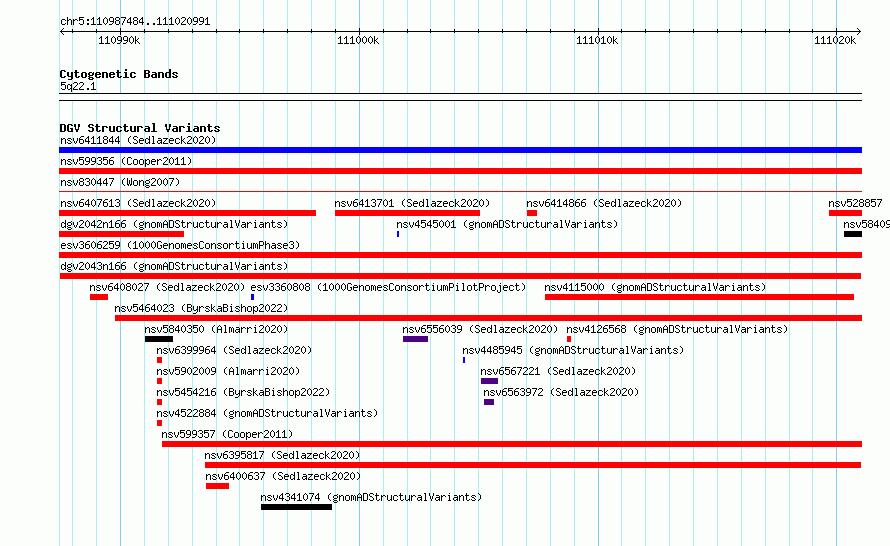Click the 111000k ruler position
Viewport: 890px width, 546px height.
[358, 40]
